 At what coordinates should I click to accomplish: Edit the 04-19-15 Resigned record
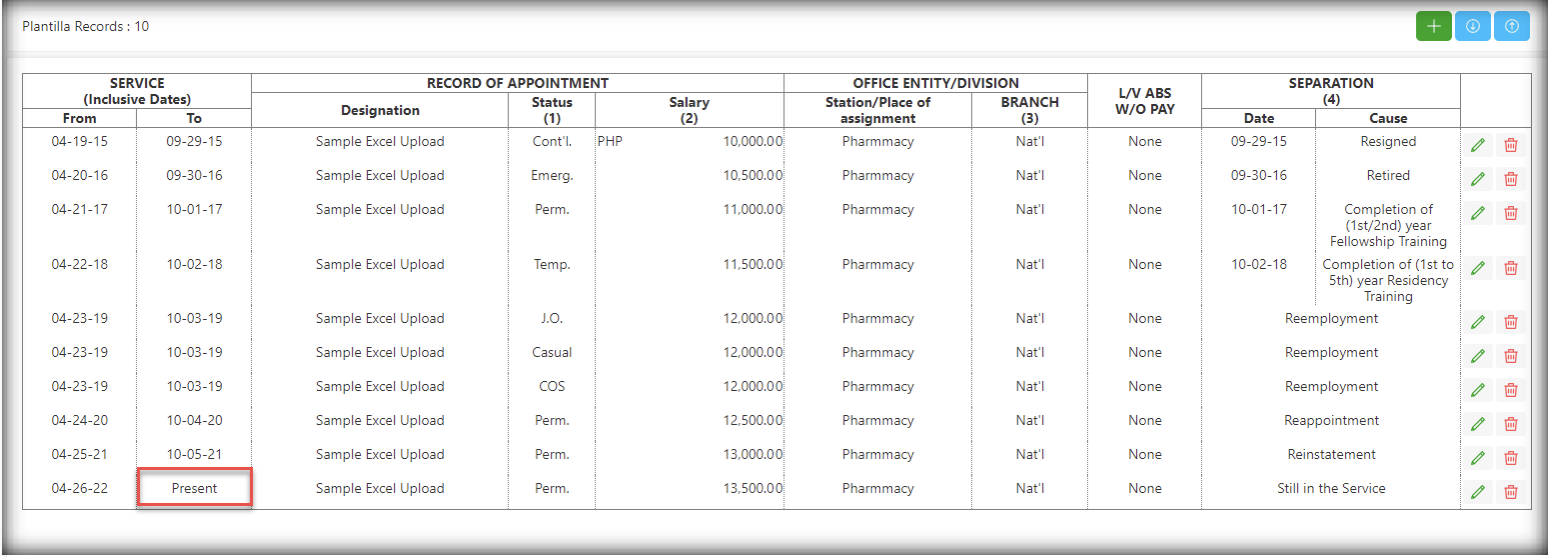(x=1478, y=146)
